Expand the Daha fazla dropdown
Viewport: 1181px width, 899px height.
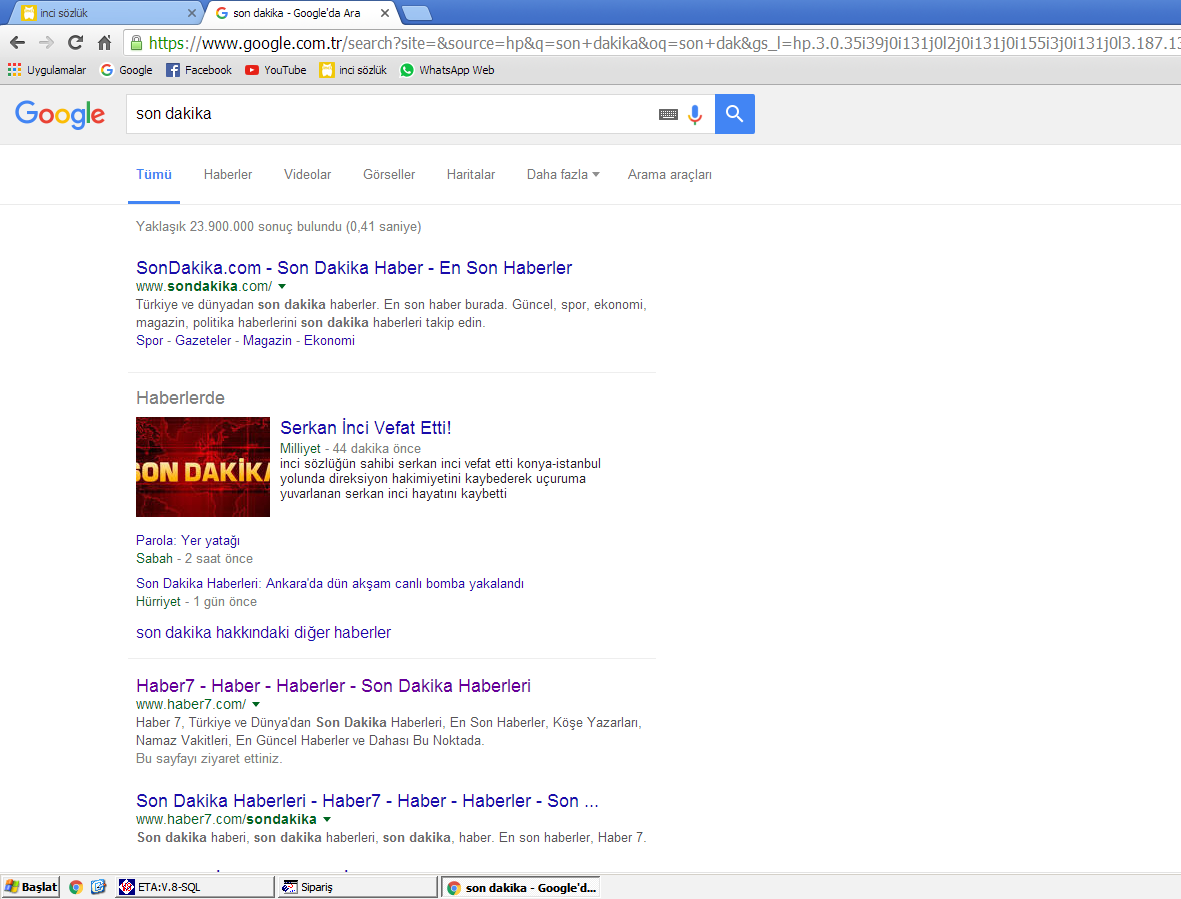(563, 175)
